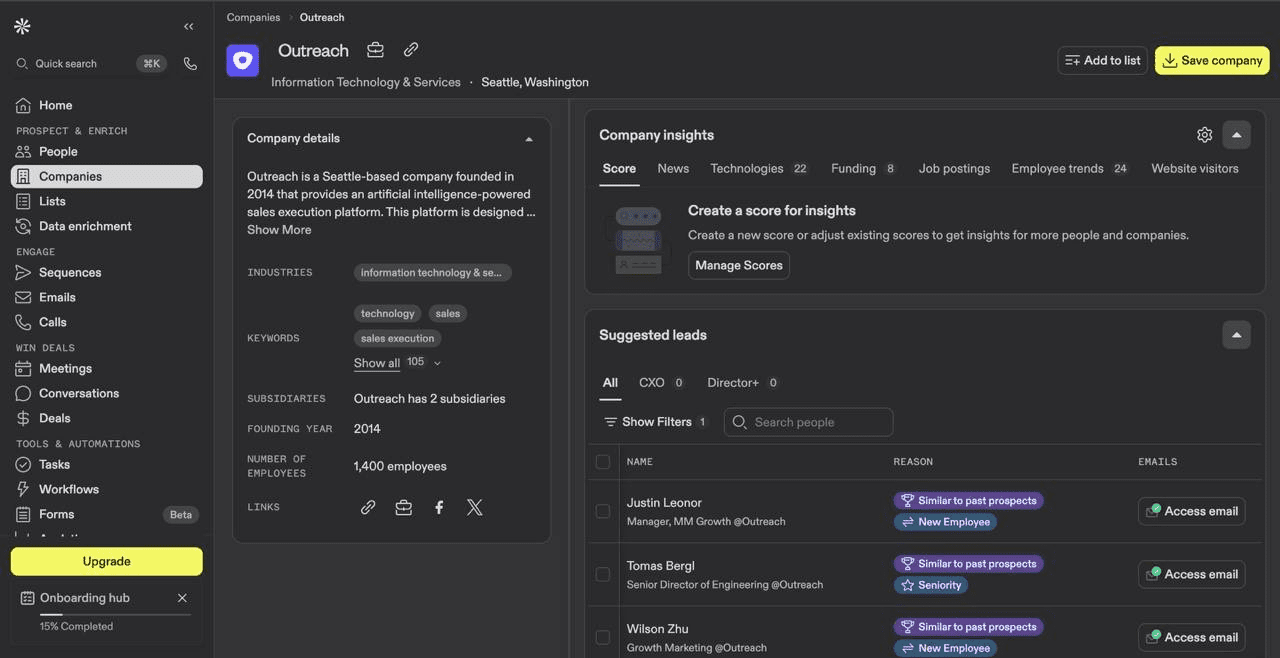Screen dimensions: 1280x658
Task: Tick the checkbox for Tomas Bergl
Action: click(603, 574)
